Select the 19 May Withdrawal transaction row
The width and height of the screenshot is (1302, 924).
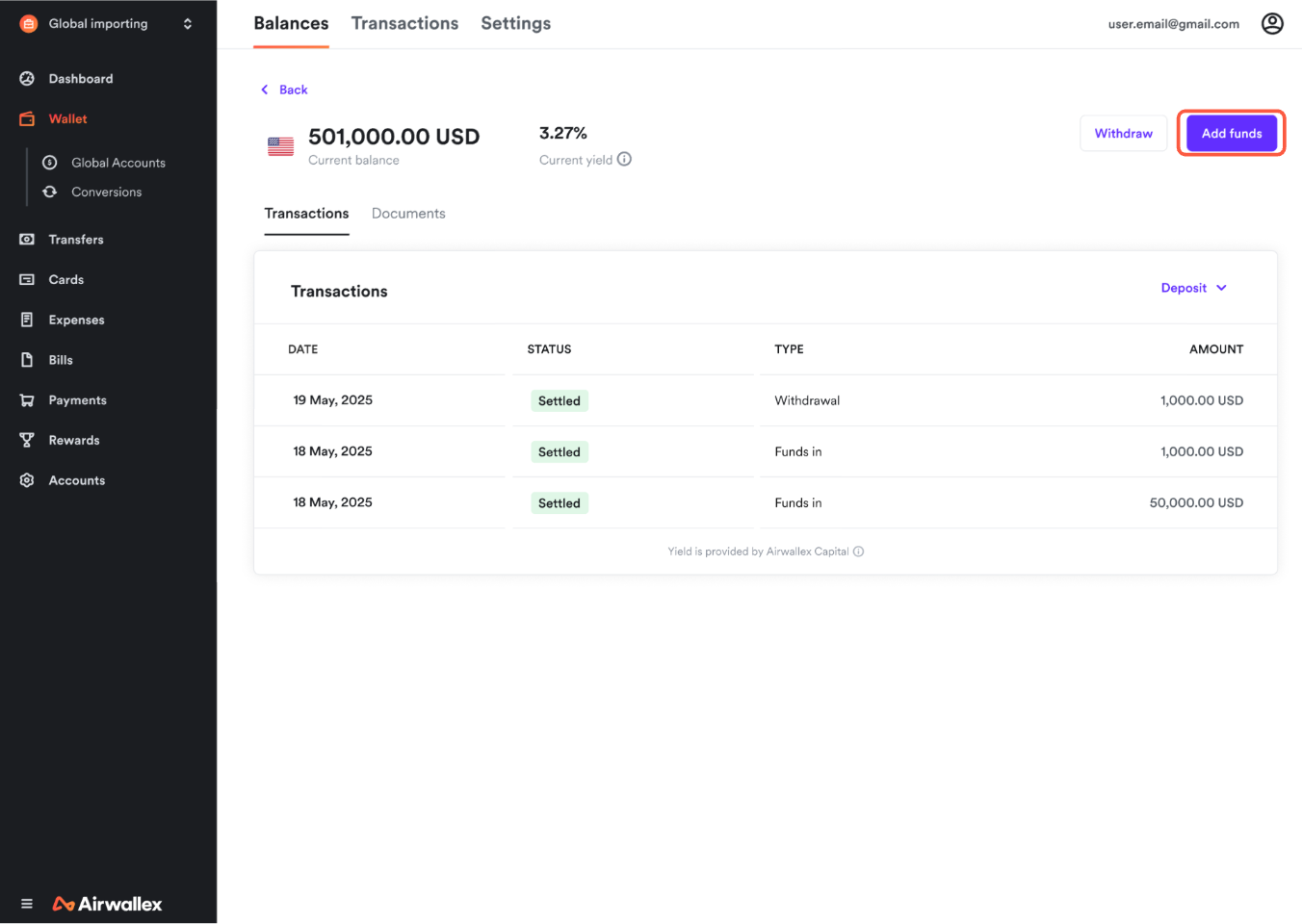[x=766, y=400]
